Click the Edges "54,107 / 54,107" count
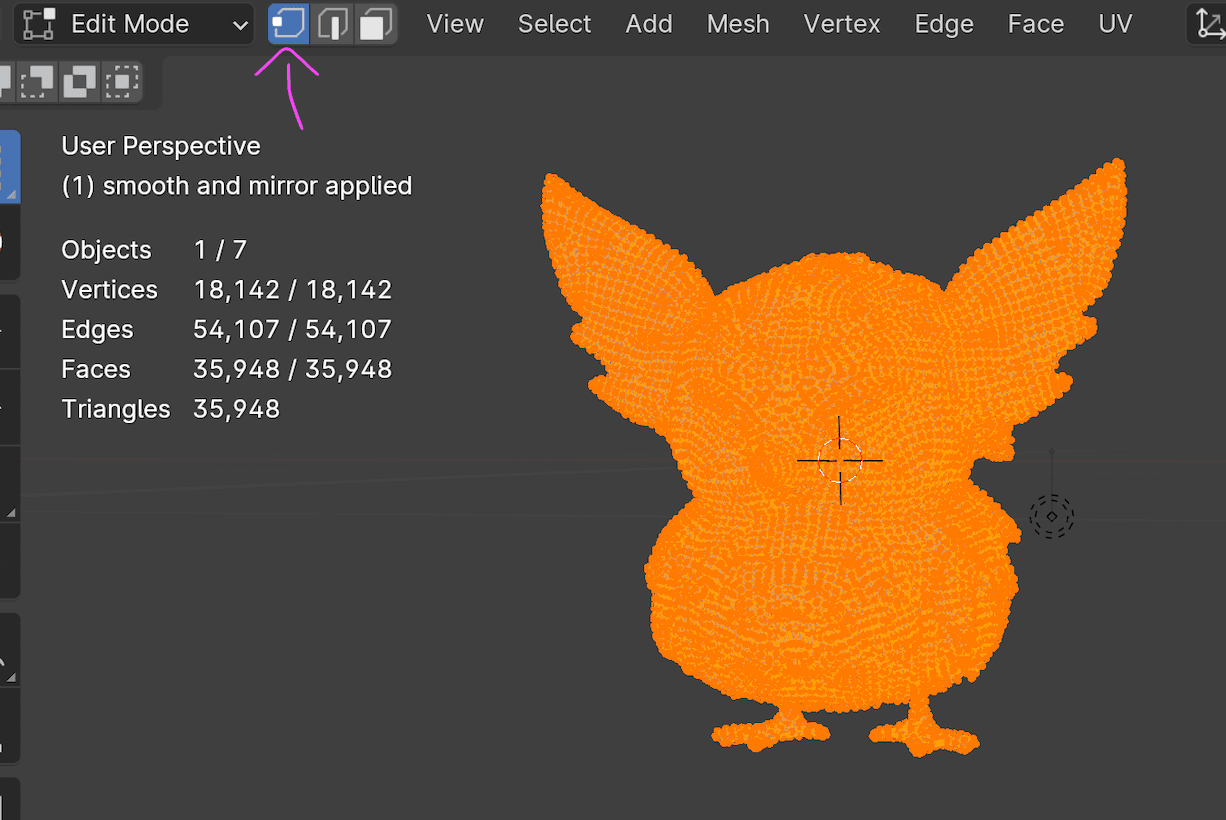 (293, 330)
